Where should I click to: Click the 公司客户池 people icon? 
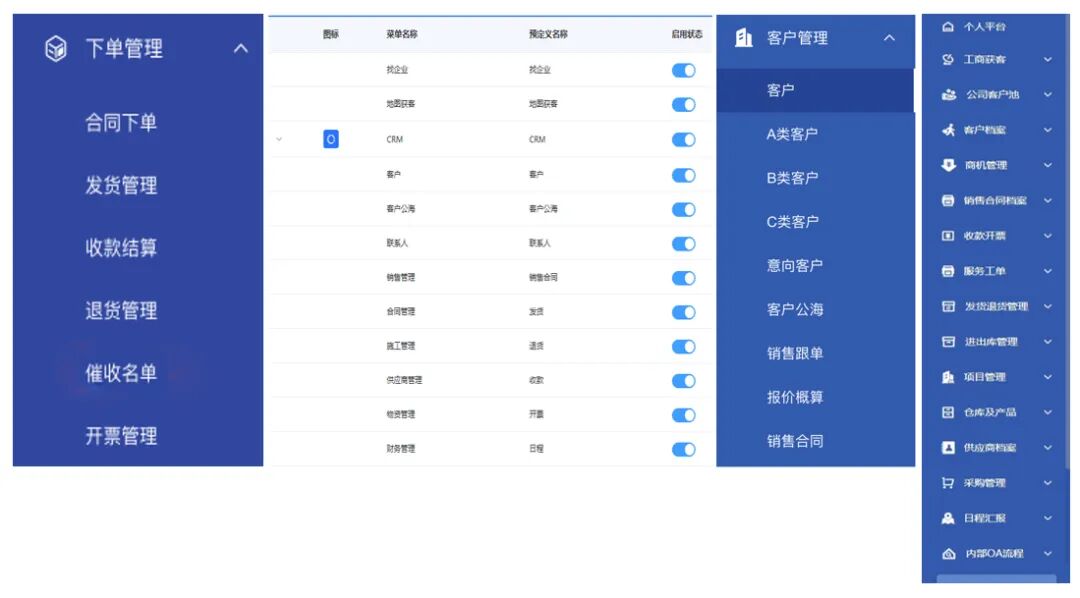point(948,94)
